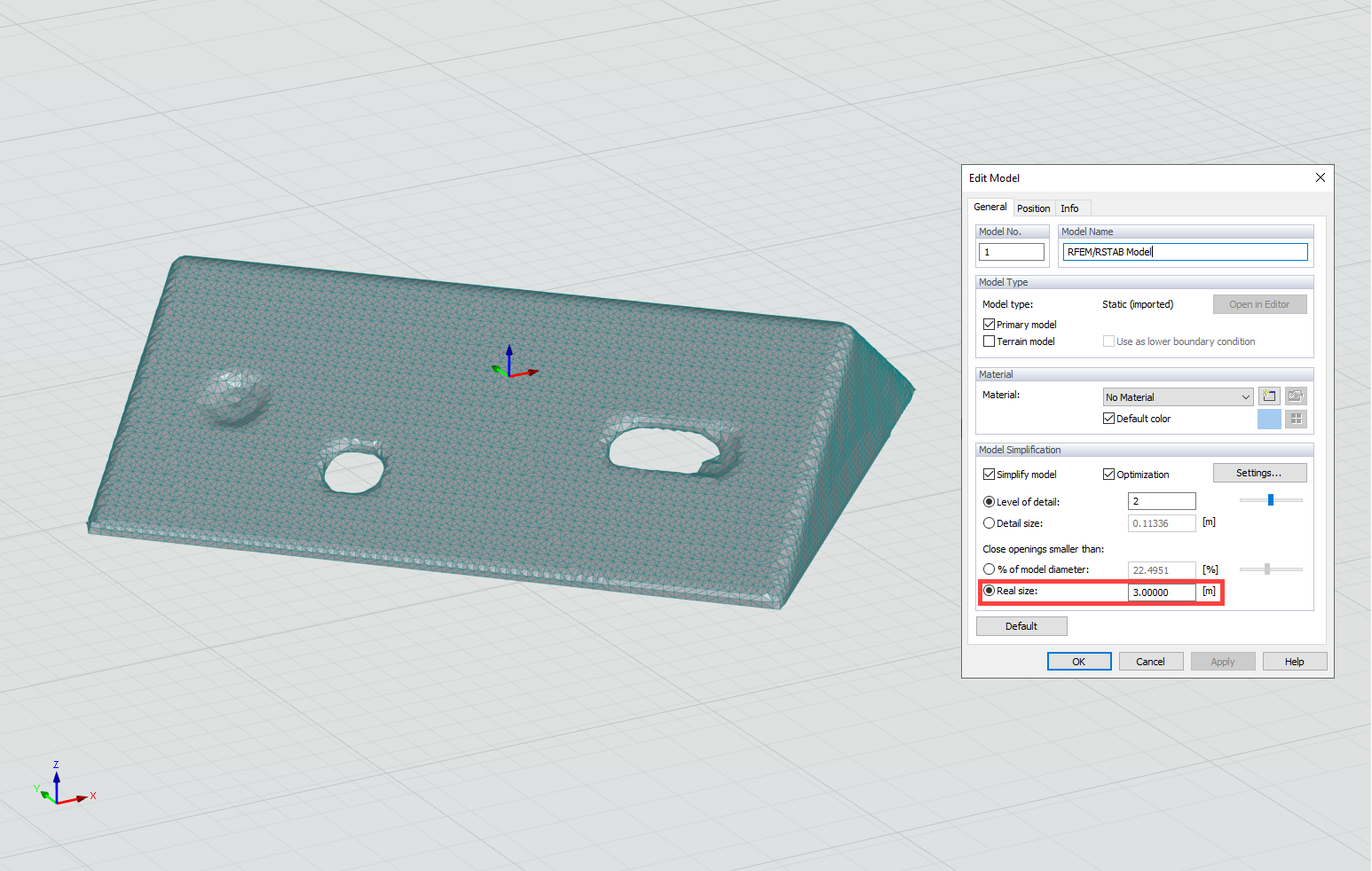
Task: Close the Edit Model dialog
Action: click(1320, 177)
